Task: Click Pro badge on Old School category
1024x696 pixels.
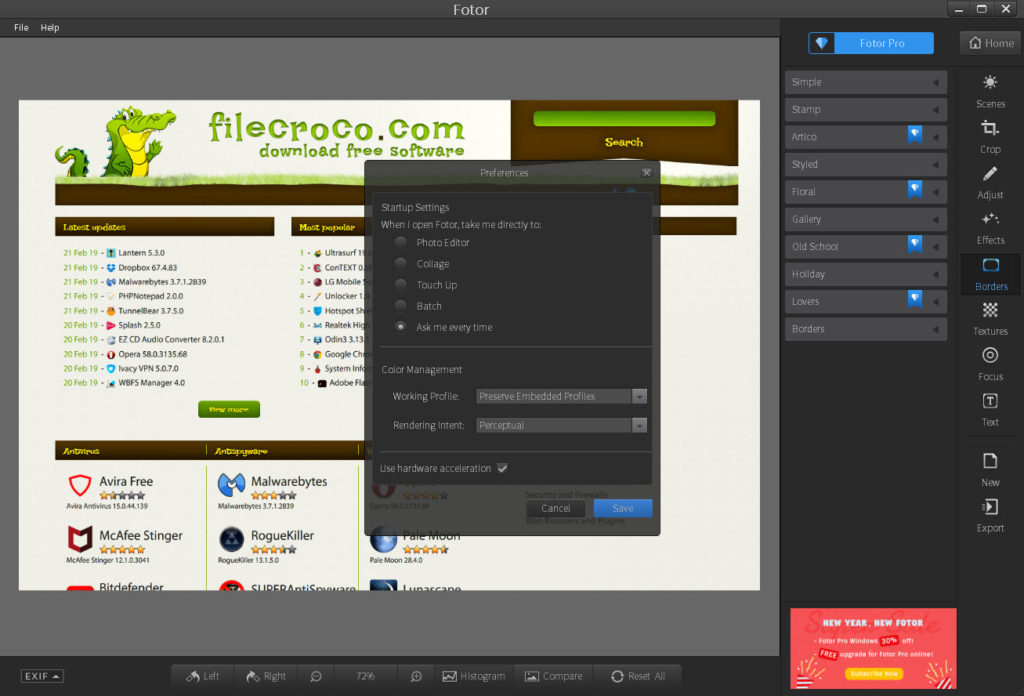Action: (x=915, y=244)
